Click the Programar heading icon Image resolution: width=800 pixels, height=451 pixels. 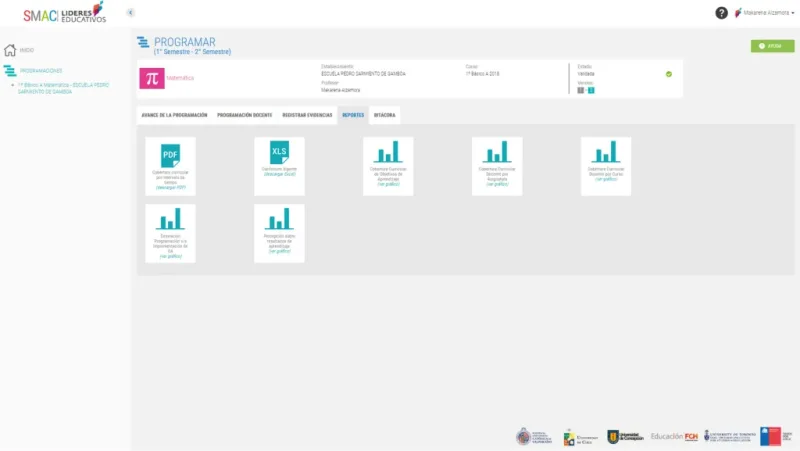point(143,42)
